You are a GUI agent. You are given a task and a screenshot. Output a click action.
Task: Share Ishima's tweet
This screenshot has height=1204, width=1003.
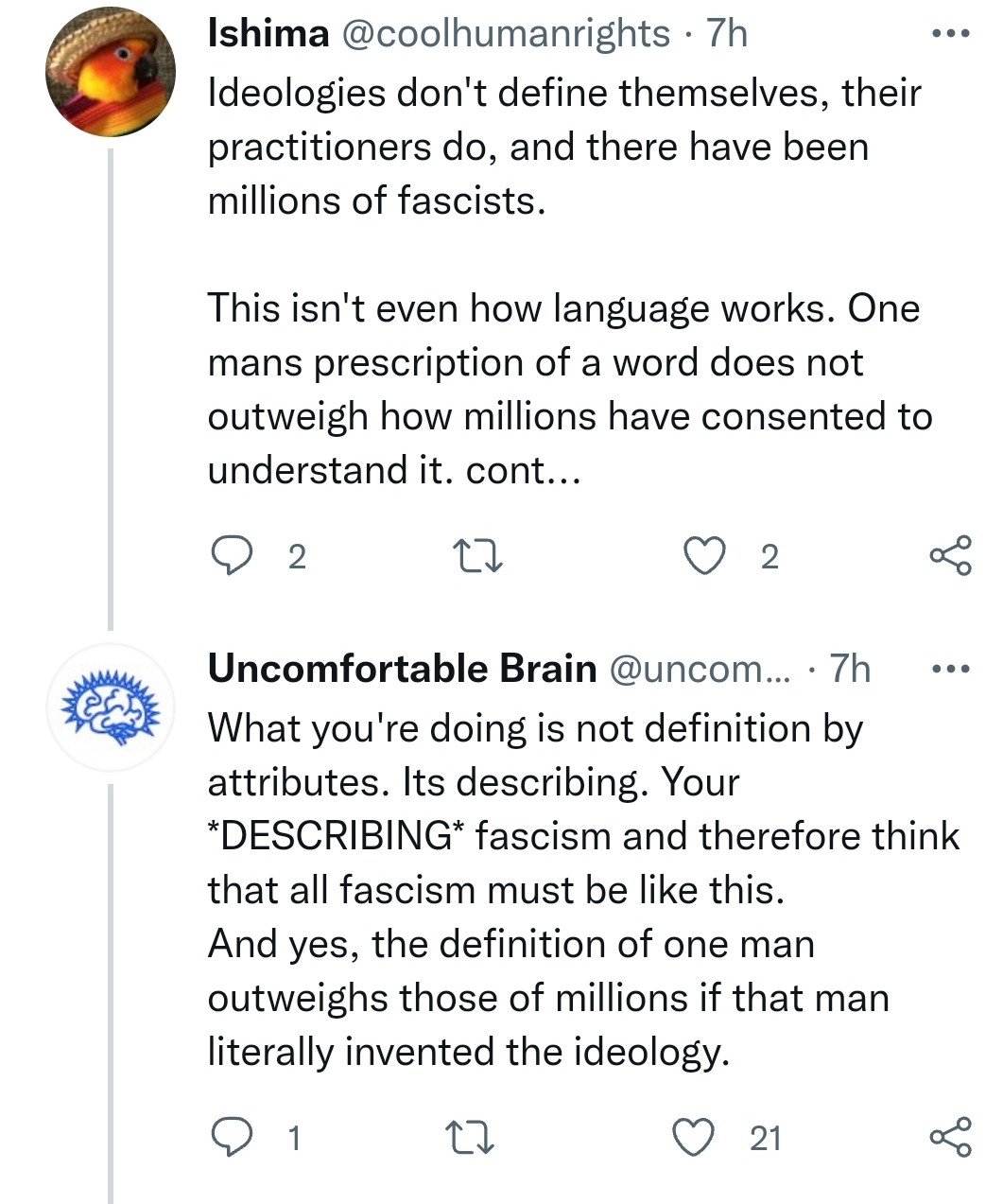click(x=950, y=556)
